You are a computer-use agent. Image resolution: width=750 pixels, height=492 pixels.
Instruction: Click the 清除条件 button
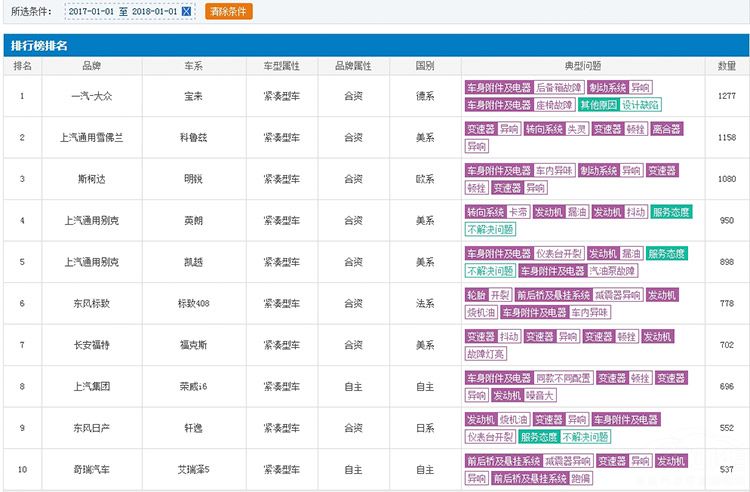pos(229,12)
